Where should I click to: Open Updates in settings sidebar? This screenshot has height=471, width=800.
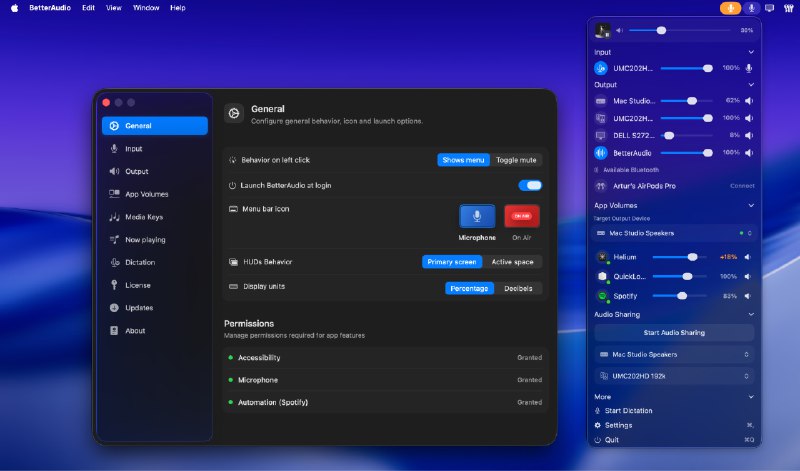pyautogui.click(x=155, y=308)
